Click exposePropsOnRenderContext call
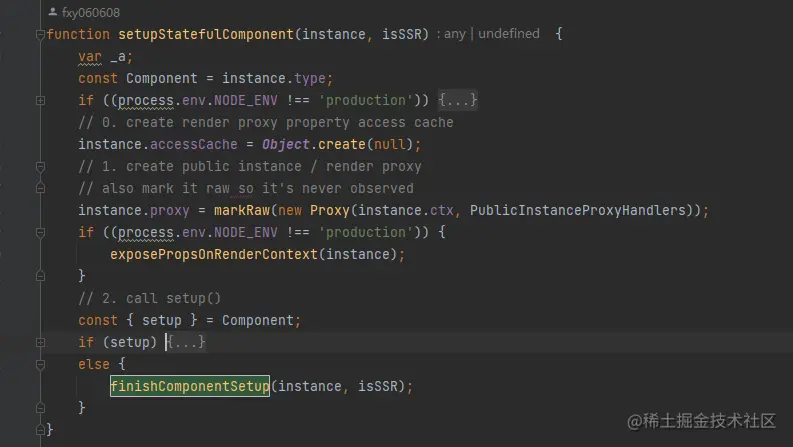Screen dimensions: 793x447 [x=214, y=254]
